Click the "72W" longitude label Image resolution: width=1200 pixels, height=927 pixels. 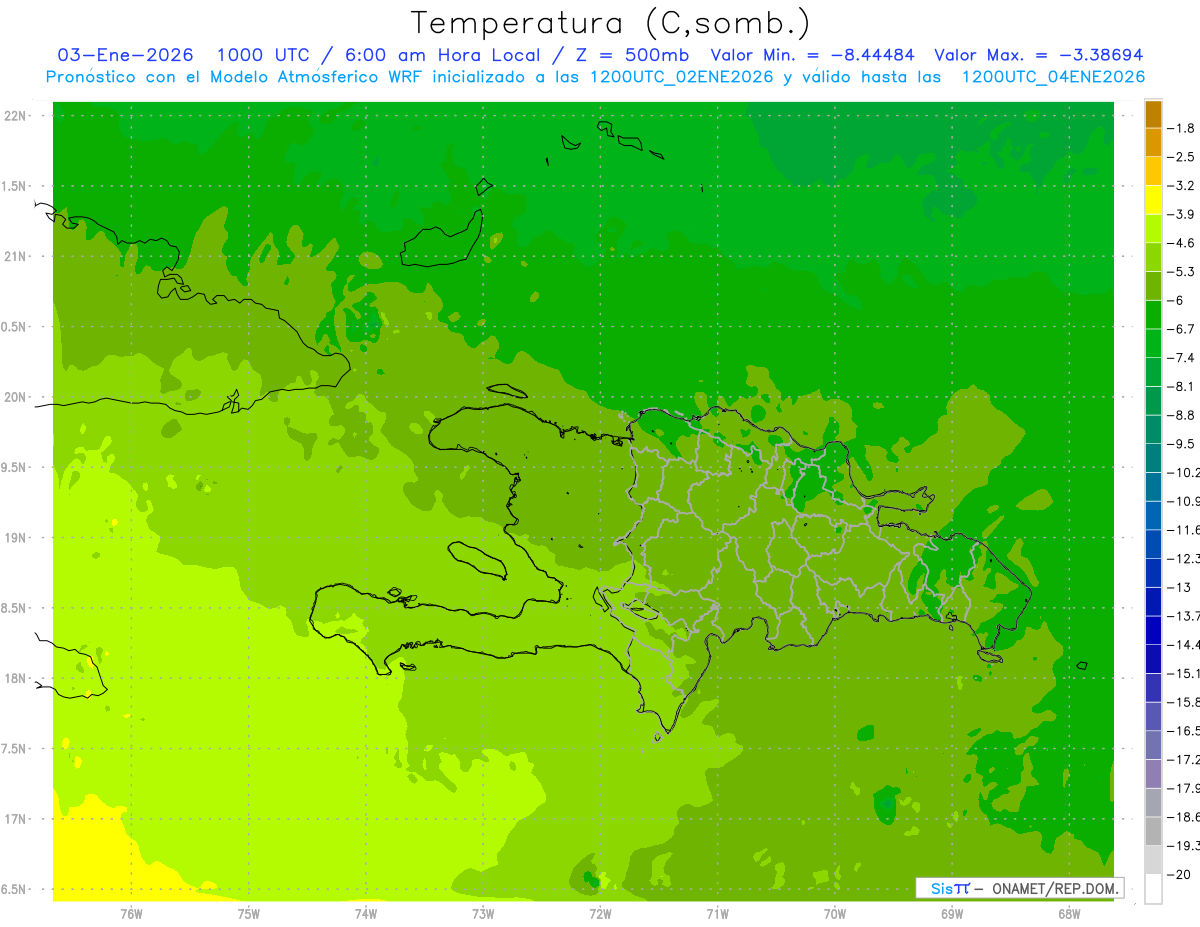point(600,913)
